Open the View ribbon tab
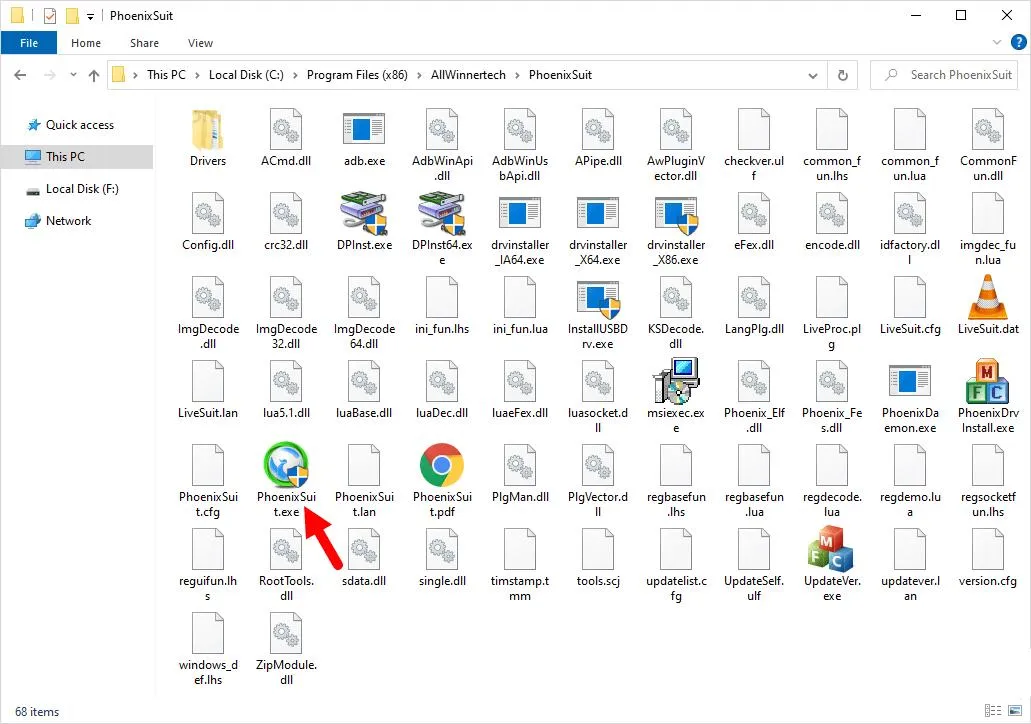The width and height of the screenshot is (1031, 724). (200, 43)
